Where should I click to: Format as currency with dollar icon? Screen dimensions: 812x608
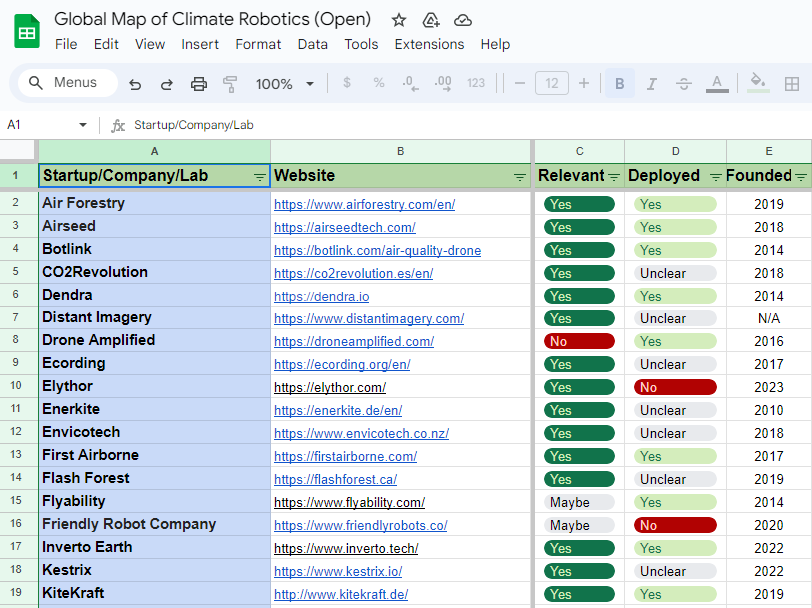point(347,83)
